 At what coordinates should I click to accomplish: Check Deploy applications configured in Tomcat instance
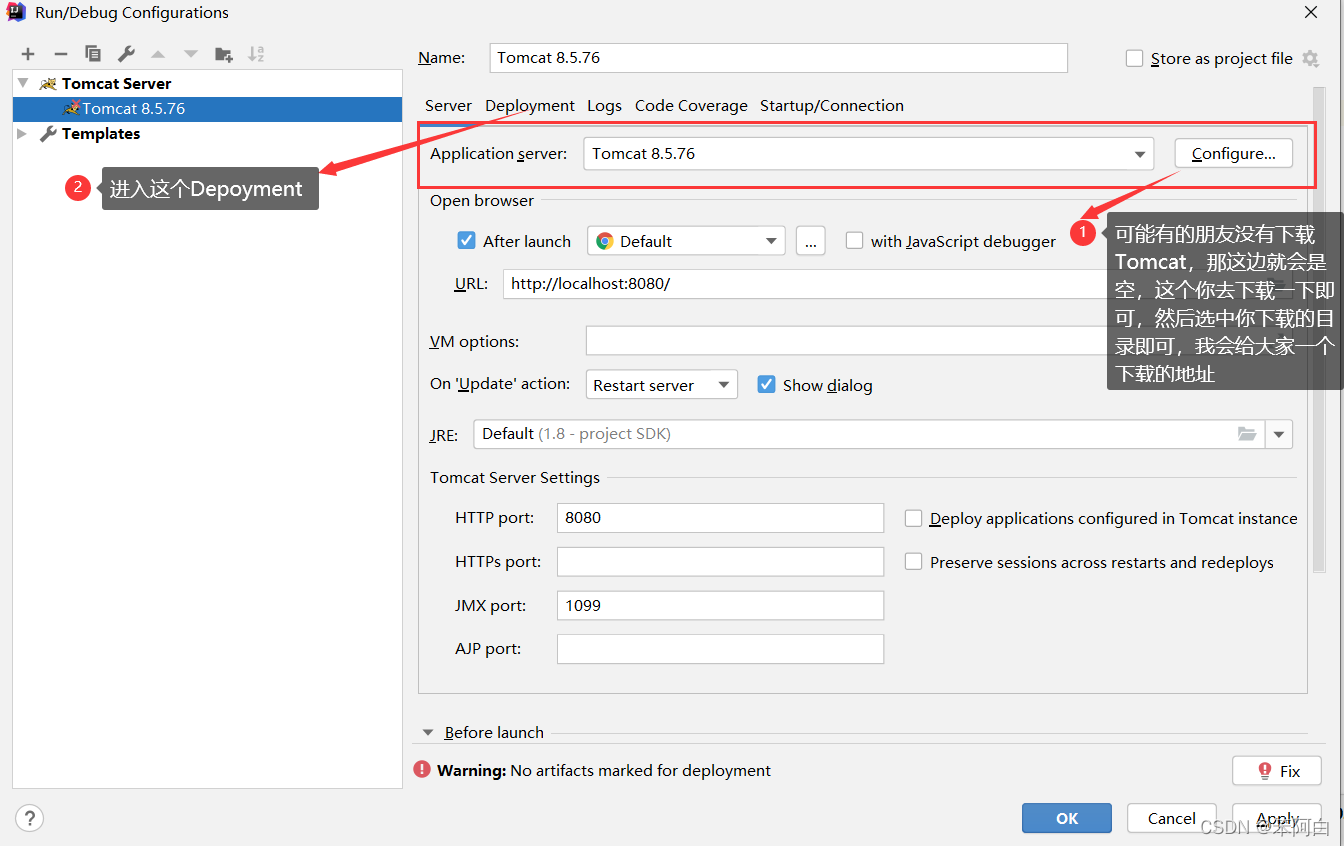913,518
